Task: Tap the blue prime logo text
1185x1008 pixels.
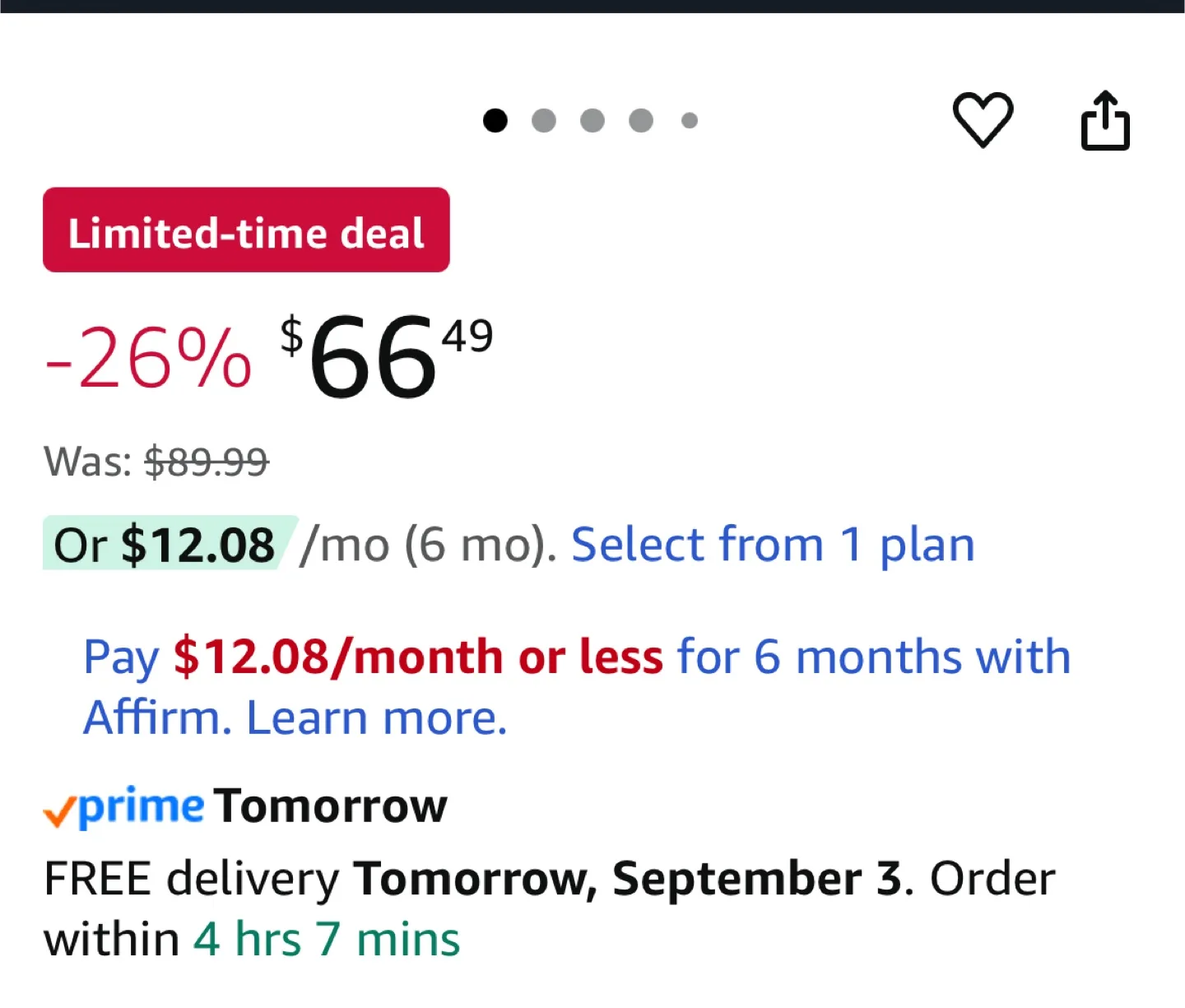Action: 142,806
